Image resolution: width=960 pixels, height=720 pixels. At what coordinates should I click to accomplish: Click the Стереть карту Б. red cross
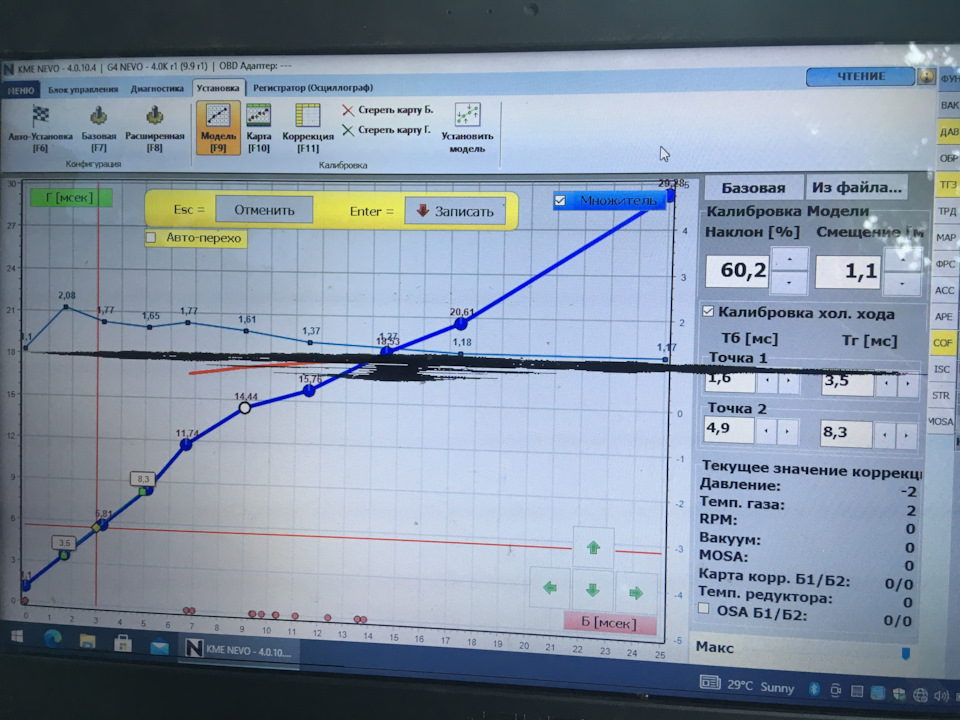click(348, 110)
